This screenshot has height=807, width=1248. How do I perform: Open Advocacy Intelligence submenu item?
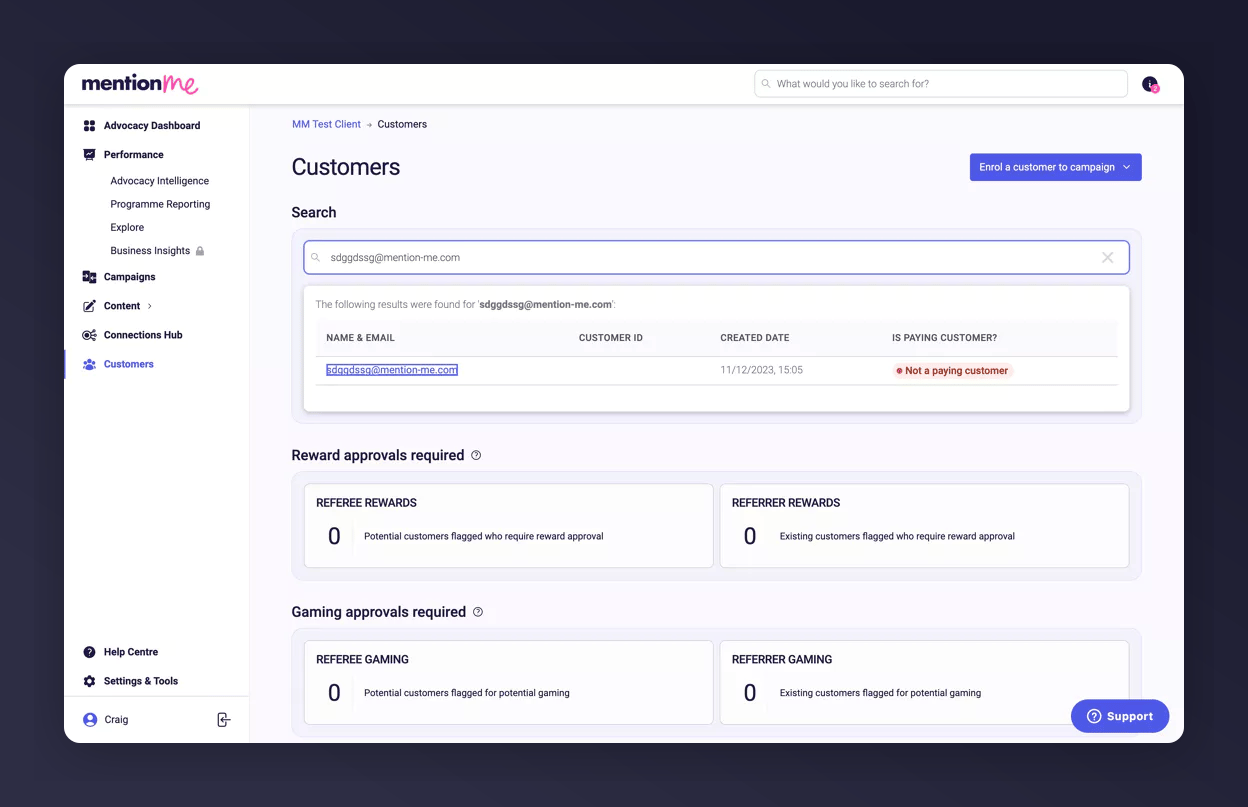tap(160, 181)
